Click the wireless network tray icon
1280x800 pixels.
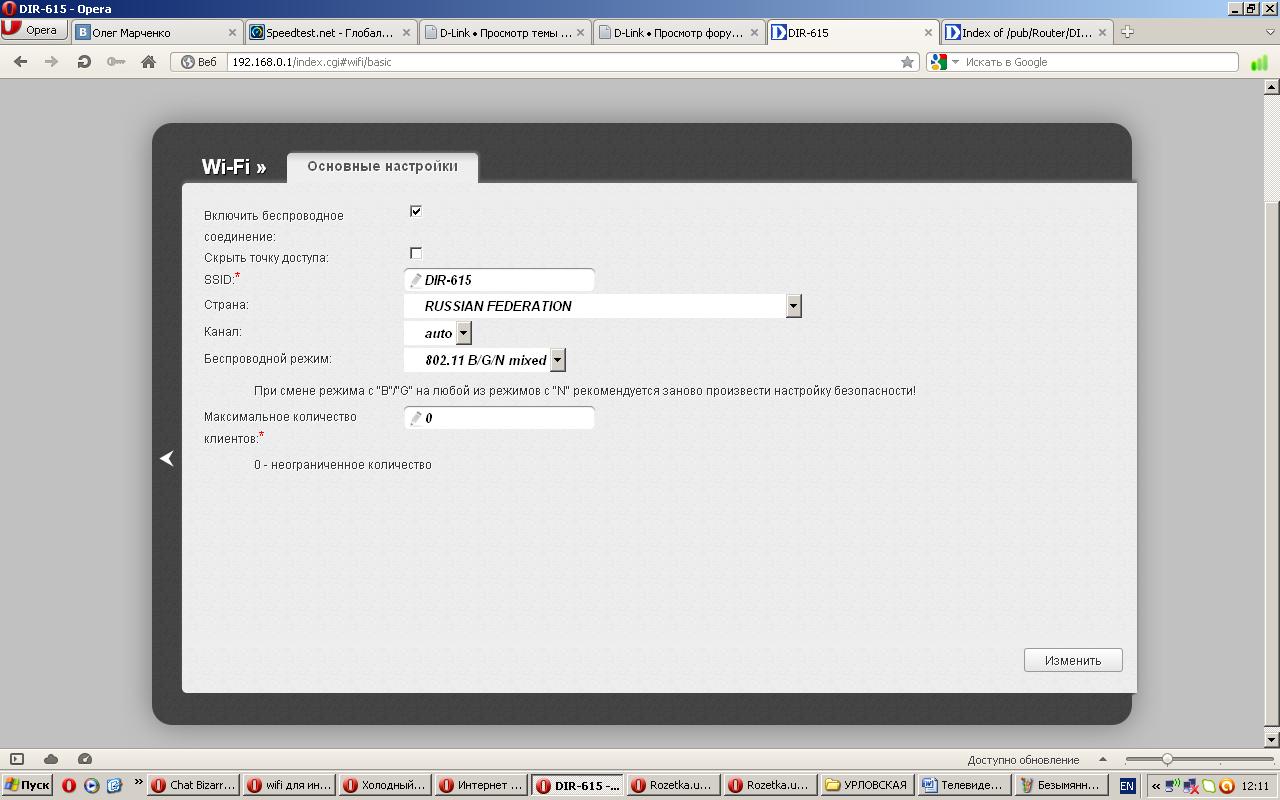(1173, 786)
